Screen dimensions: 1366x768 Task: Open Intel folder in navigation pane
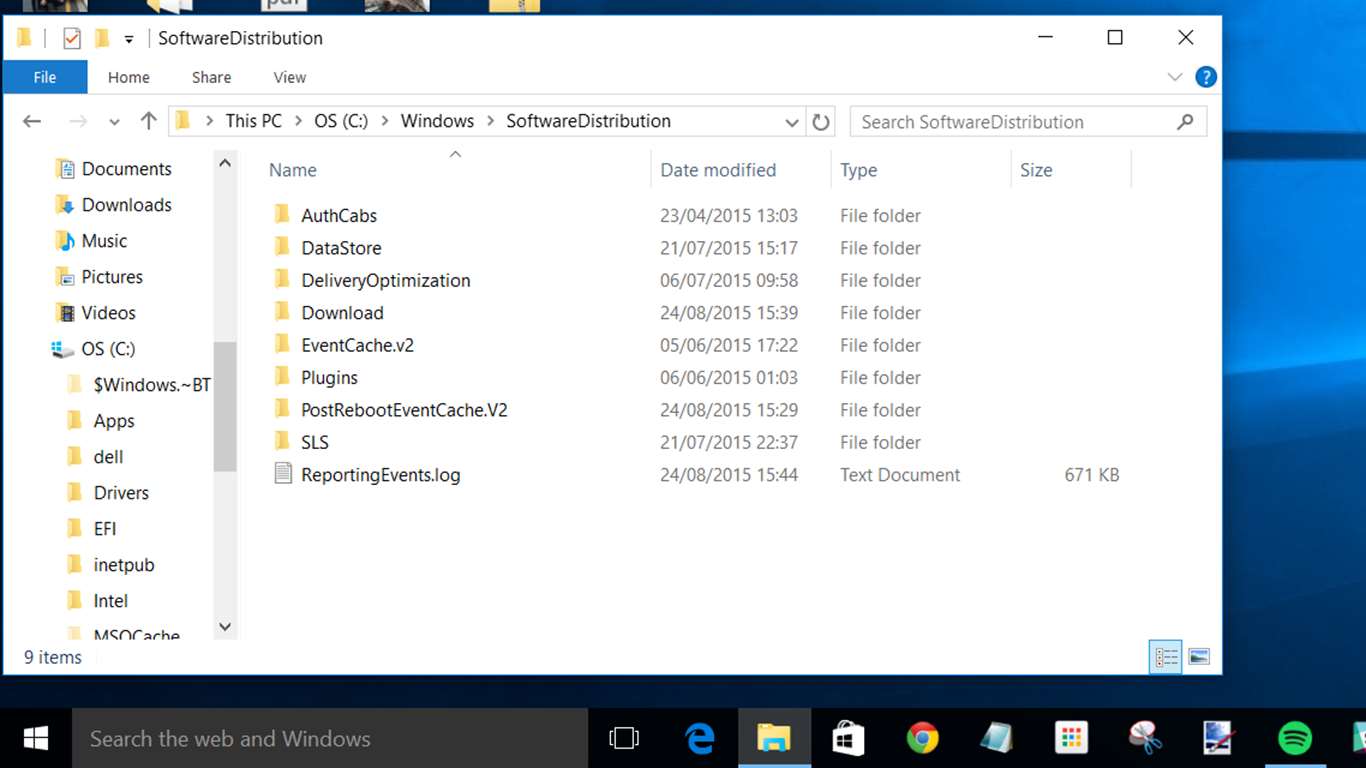click(111, 601)
